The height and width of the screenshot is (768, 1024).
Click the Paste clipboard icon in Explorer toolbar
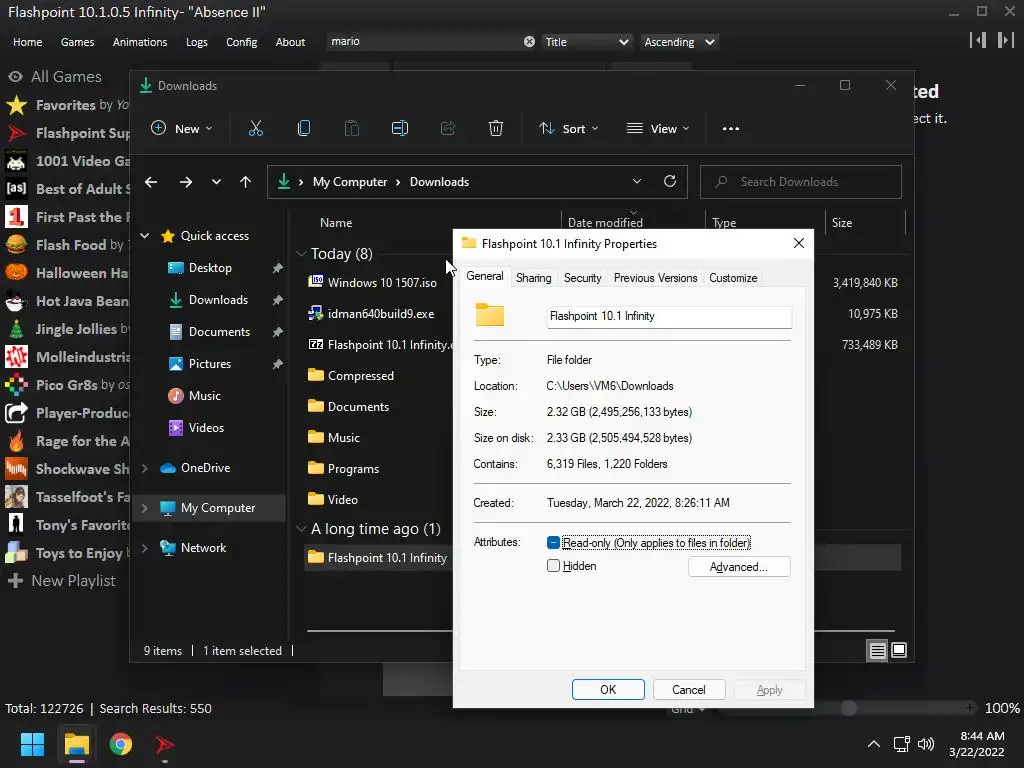[351, 129]
